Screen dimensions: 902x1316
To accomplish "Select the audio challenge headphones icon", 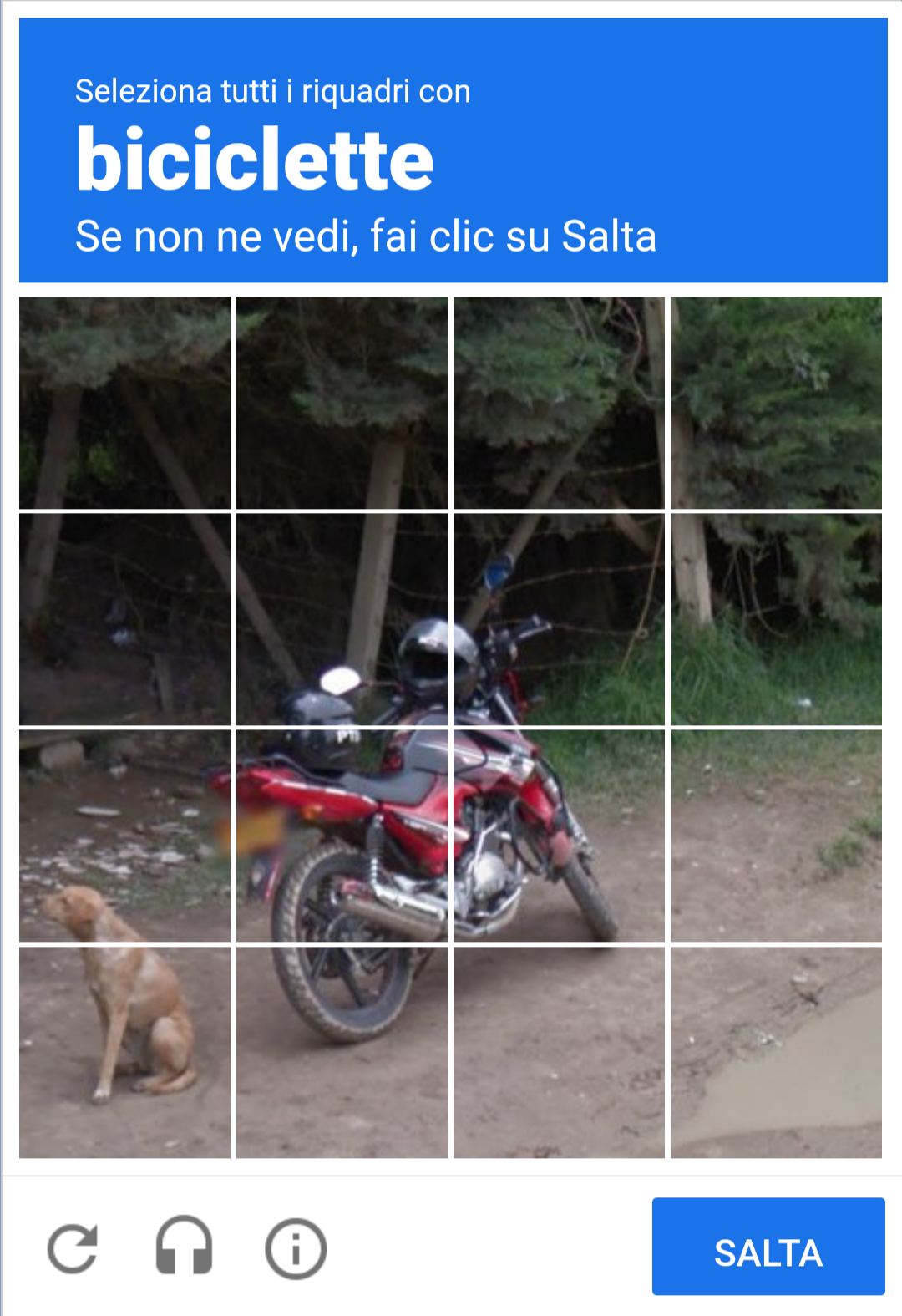I will [184, 1246].
